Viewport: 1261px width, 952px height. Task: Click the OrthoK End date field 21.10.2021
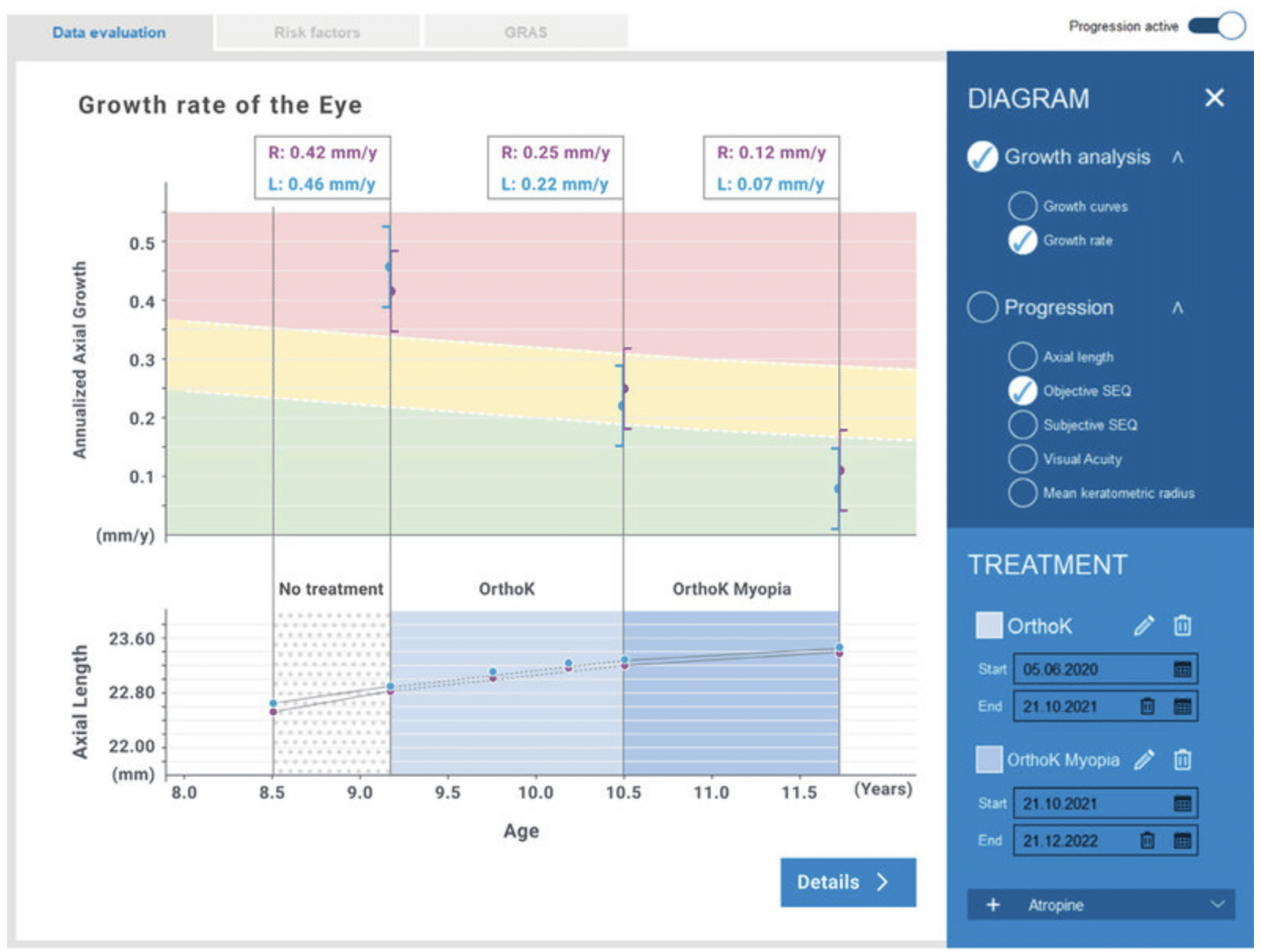1105,707
